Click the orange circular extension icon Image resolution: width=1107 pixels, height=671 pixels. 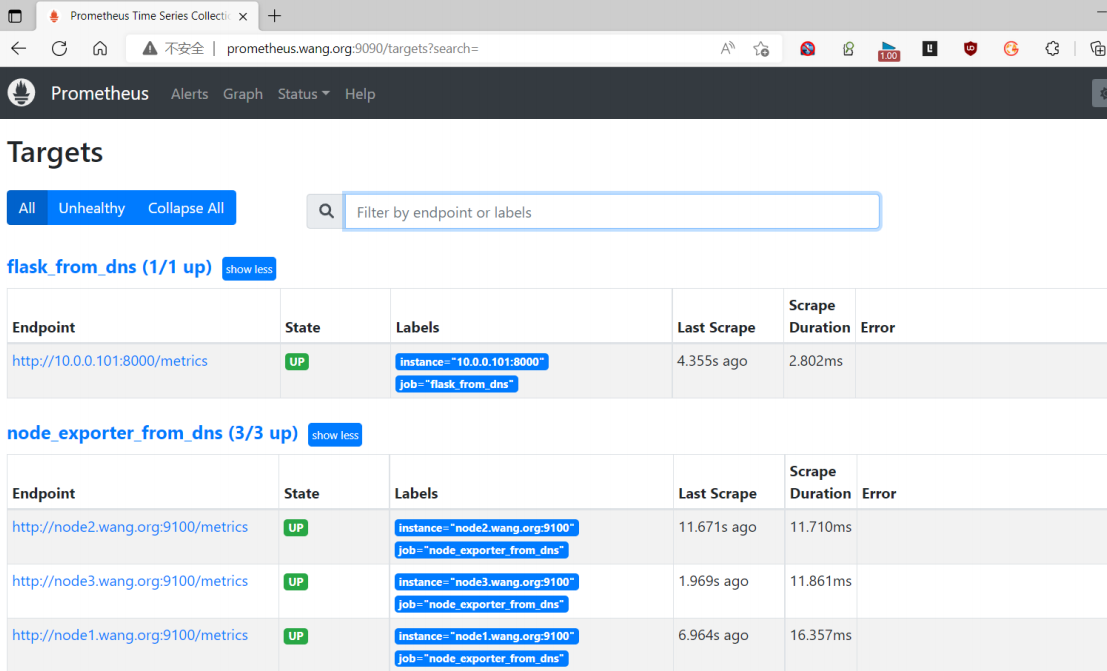tap(1011, 49)
